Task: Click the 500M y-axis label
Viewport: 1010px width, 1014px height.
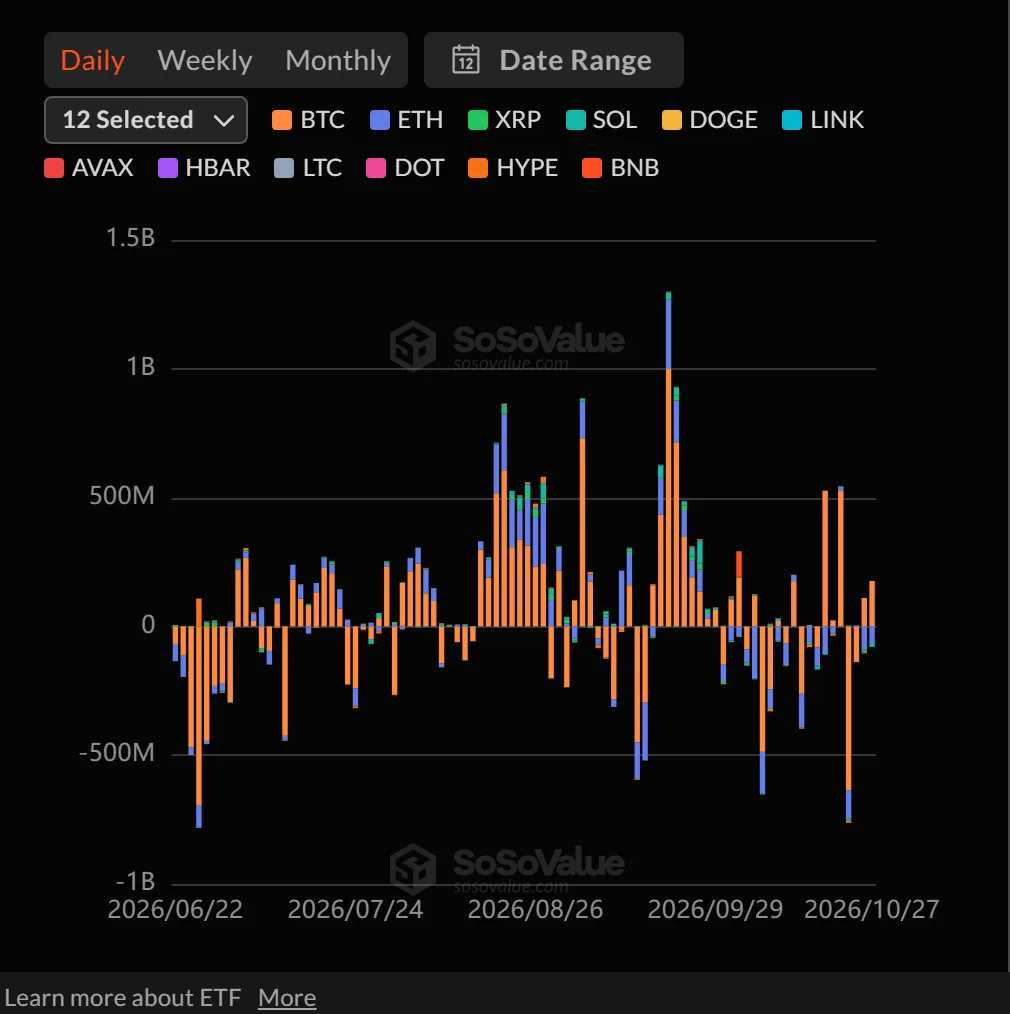Action: click(122, 495)
